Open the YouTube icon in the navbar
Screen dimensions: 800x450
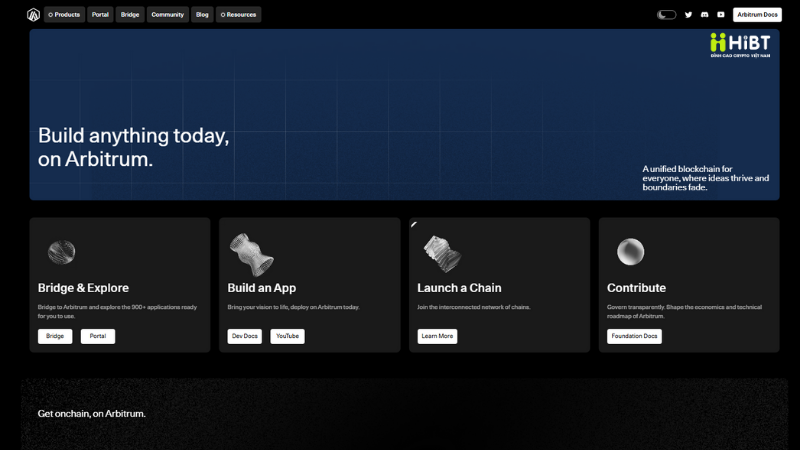721,15
